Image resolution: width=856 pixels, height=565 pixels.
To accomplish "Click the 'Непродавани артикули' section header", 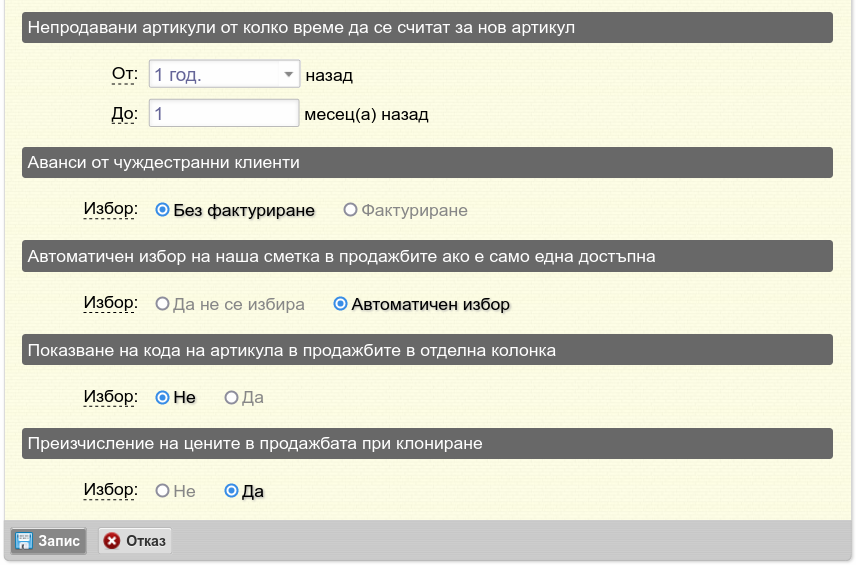I will (x=427, y=27).
